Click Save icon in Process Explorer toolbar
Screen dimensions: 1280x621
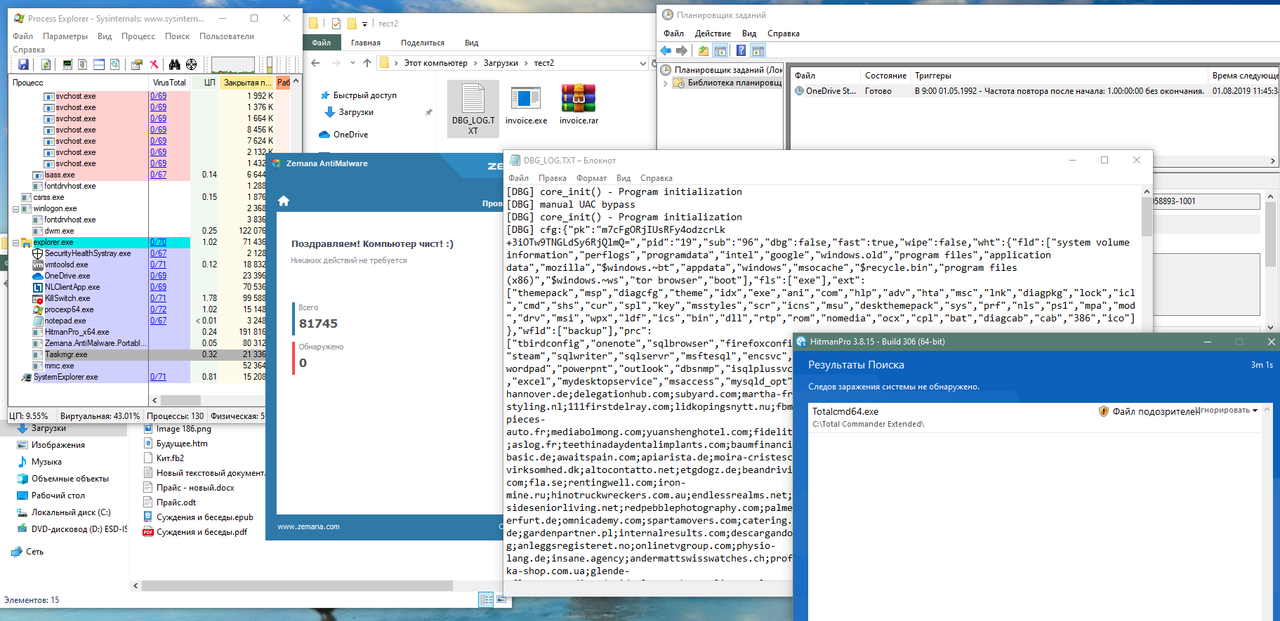(x=23, y=64)
